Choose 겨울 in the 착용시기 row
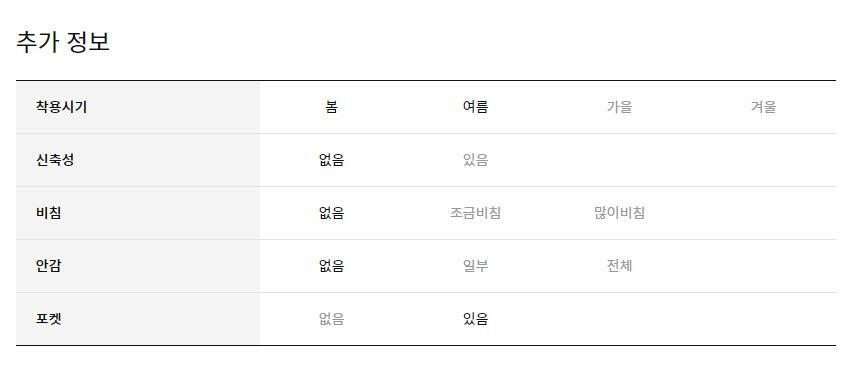The width and height of the screenshot is (848, 387). click(x=763, y=107)
